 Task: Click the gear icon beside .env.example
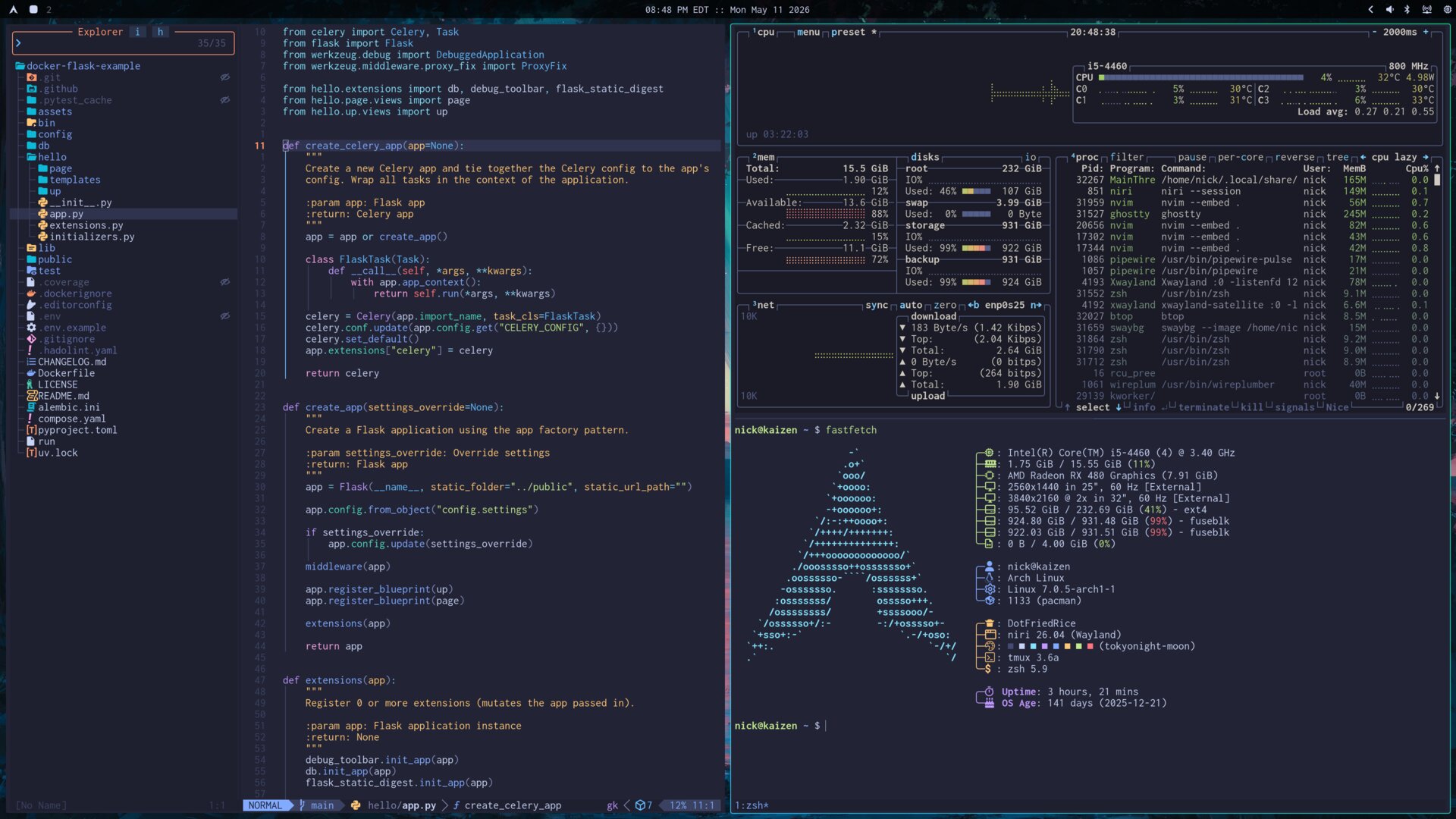point(31,328)
